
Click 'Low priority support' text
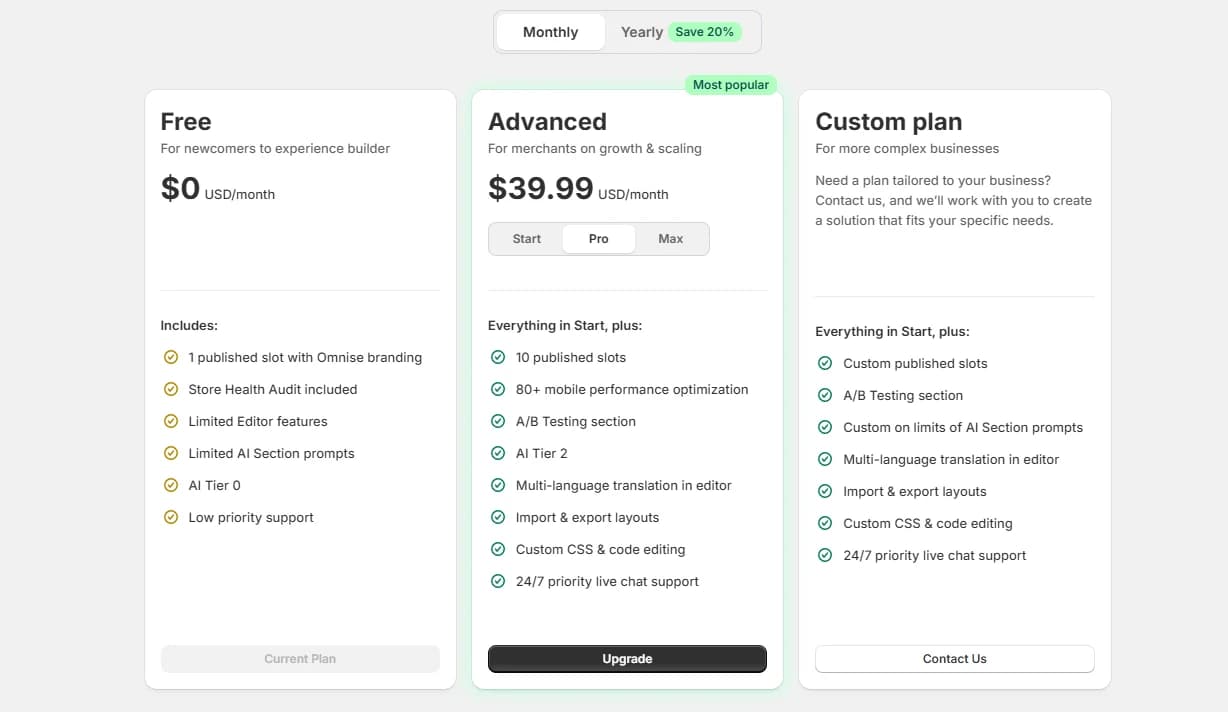click(x=251, y=517)
